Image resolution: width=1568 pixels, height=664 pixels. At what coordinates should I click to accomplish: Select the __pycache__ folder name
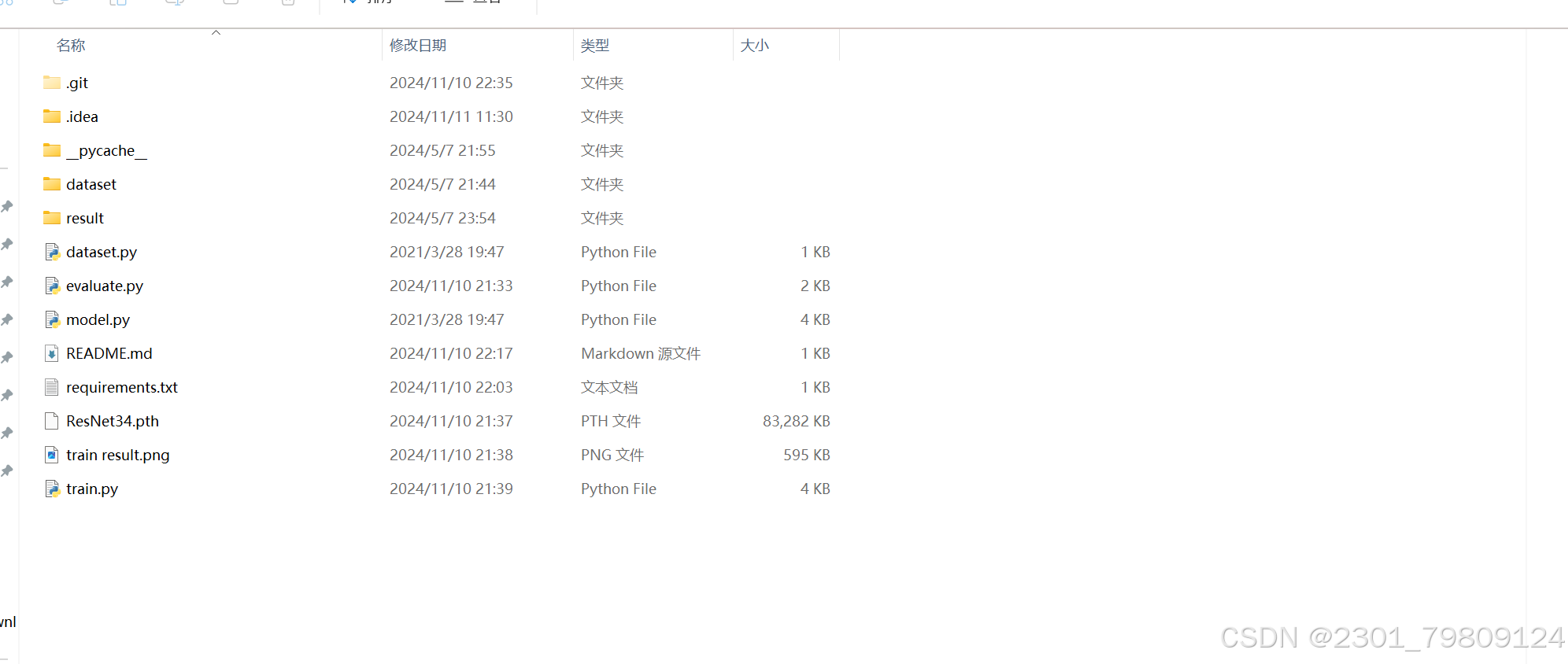click(x=106, y=150)
